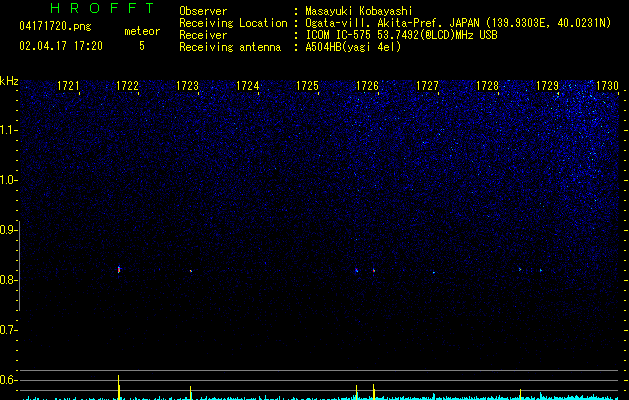Image resolution: width=629 pixels, height=400 pixels.
Task: Click the 1728 time marker
Action: click(487, 86)
